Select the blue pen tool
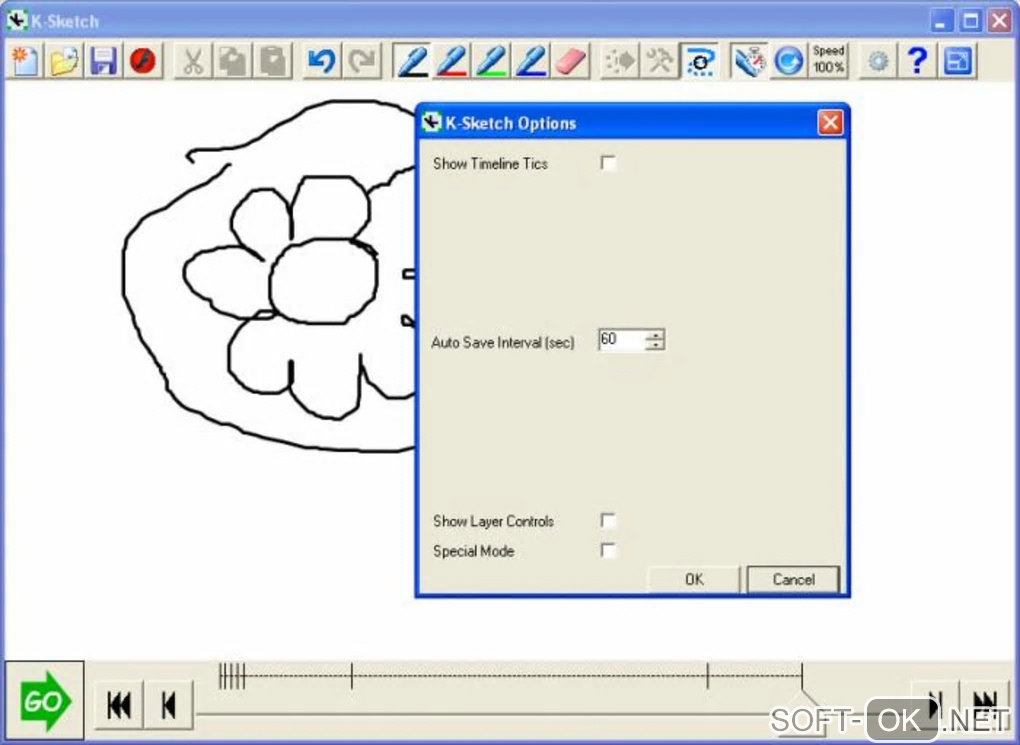Image resolution: width=1020 pixels, height=745 pixels. 531,61
